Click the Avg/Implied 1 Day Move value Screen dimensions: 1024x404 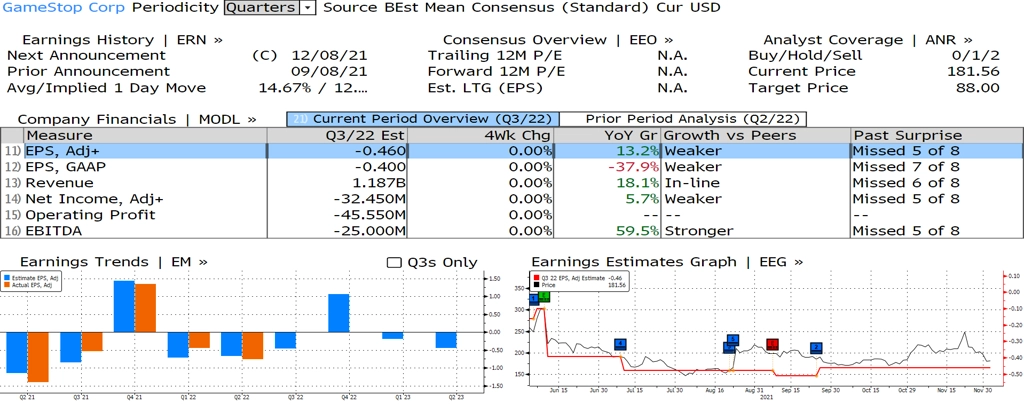click(312, 87)
